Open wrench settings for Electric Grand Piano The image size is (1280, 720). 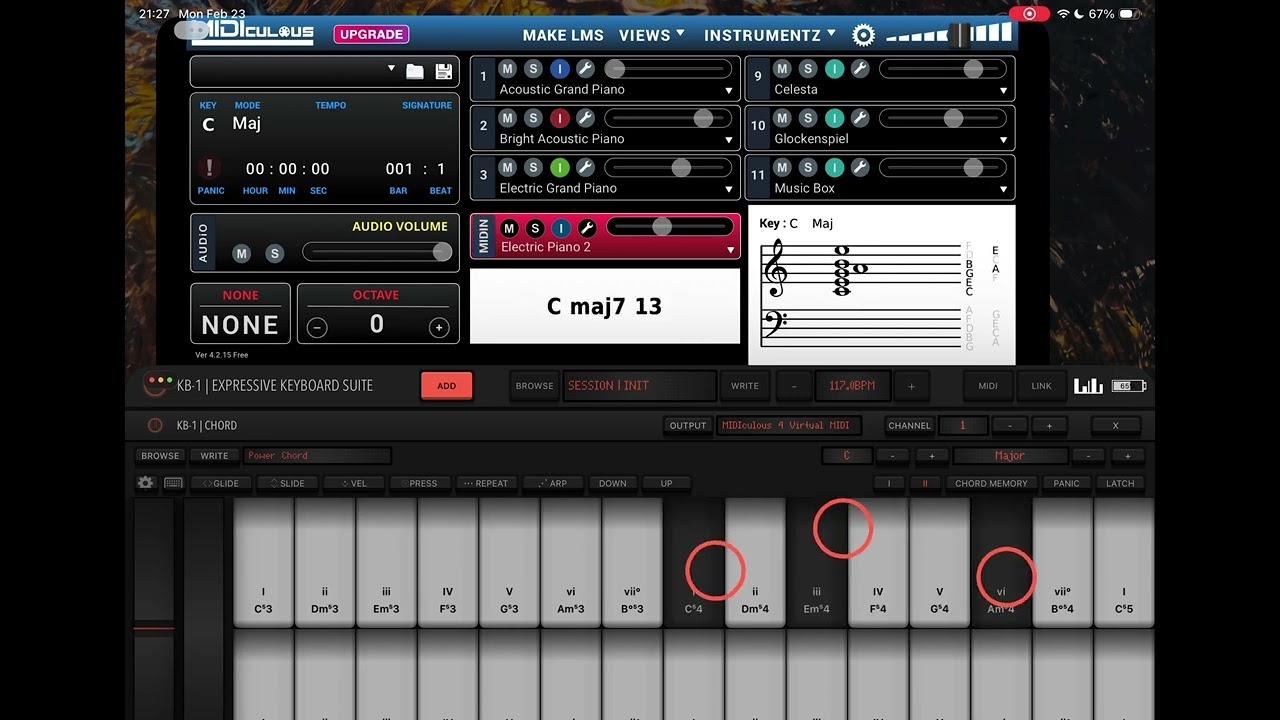tap(586, 167)
